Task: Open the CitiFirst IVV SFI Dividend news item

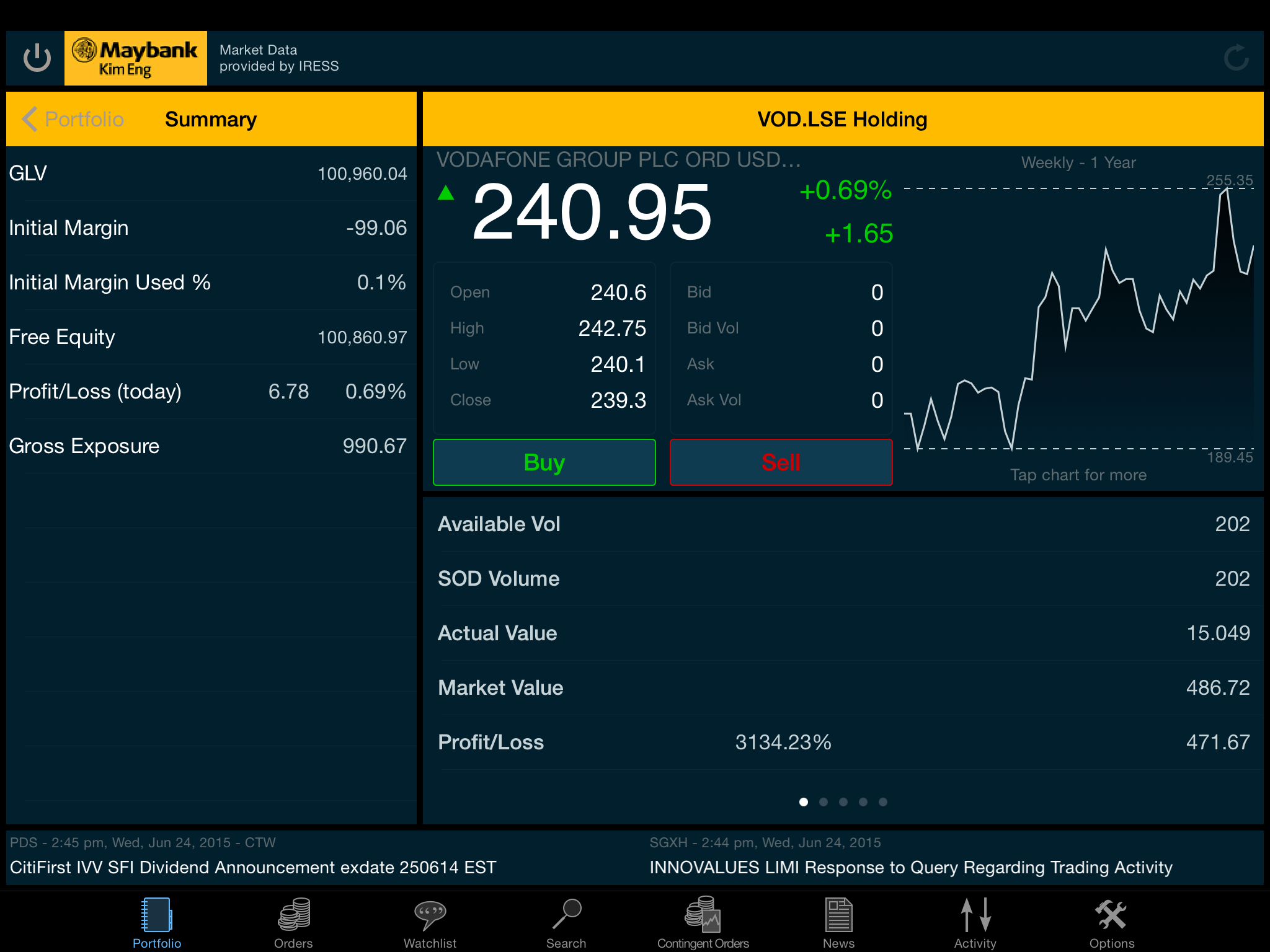Action: 253,867
